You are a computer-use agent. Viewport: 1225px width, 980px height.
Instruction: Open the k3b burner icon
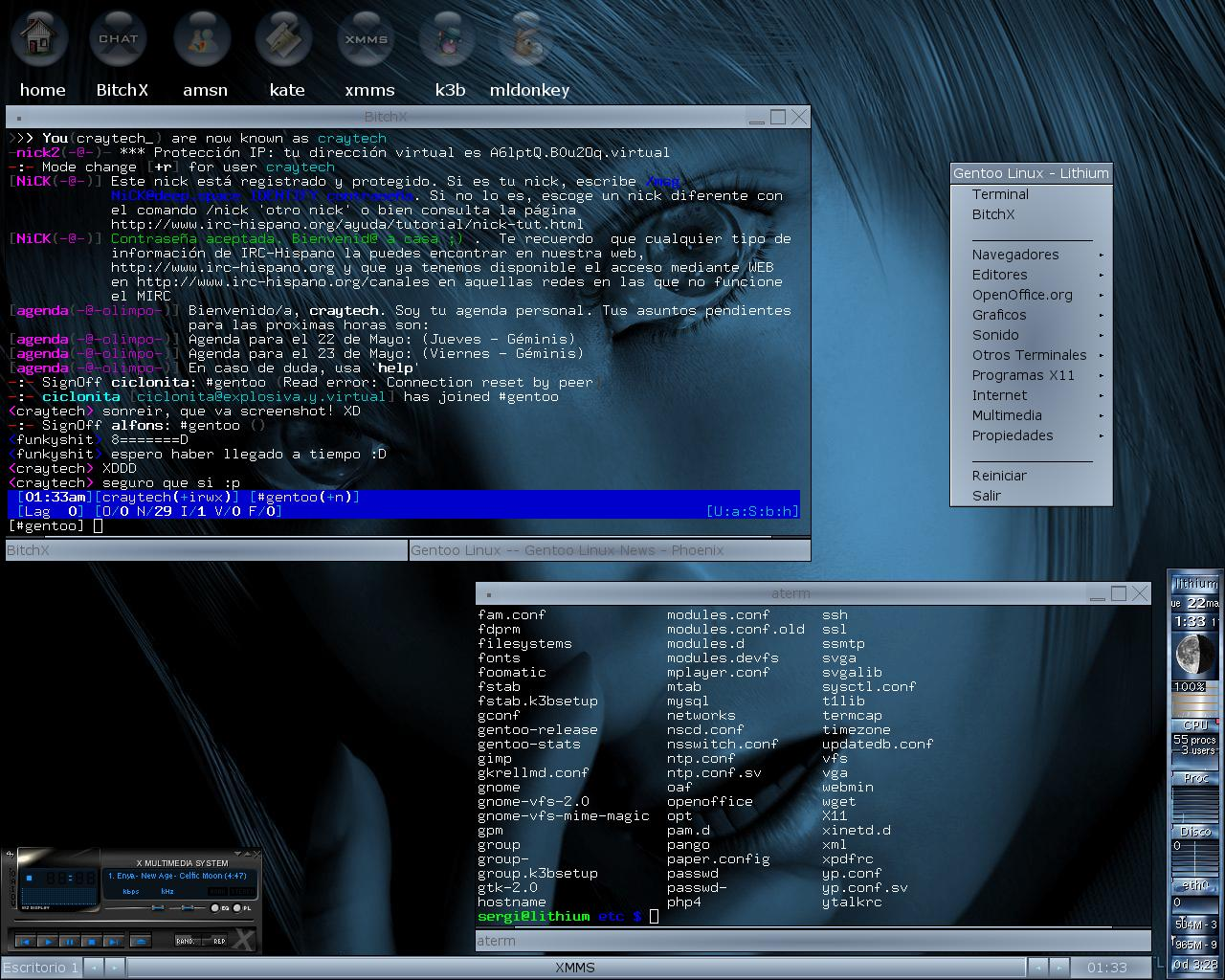(448, 38)
